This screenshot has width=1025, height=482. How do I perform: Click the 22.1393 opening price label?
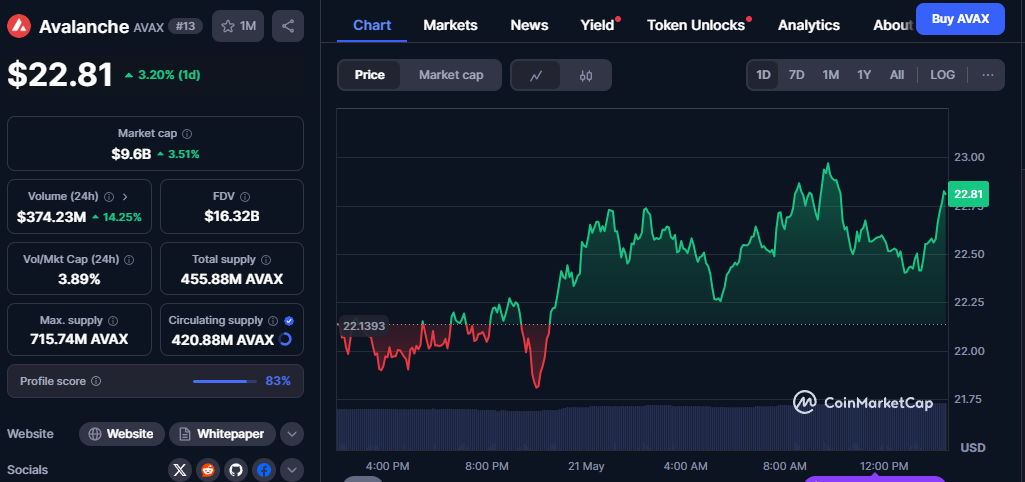363,326
